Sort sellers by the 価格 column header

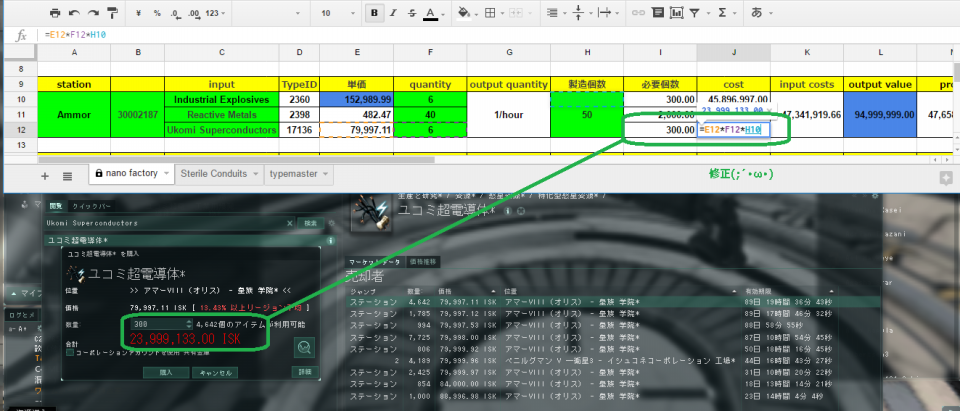tap(446, 291)
